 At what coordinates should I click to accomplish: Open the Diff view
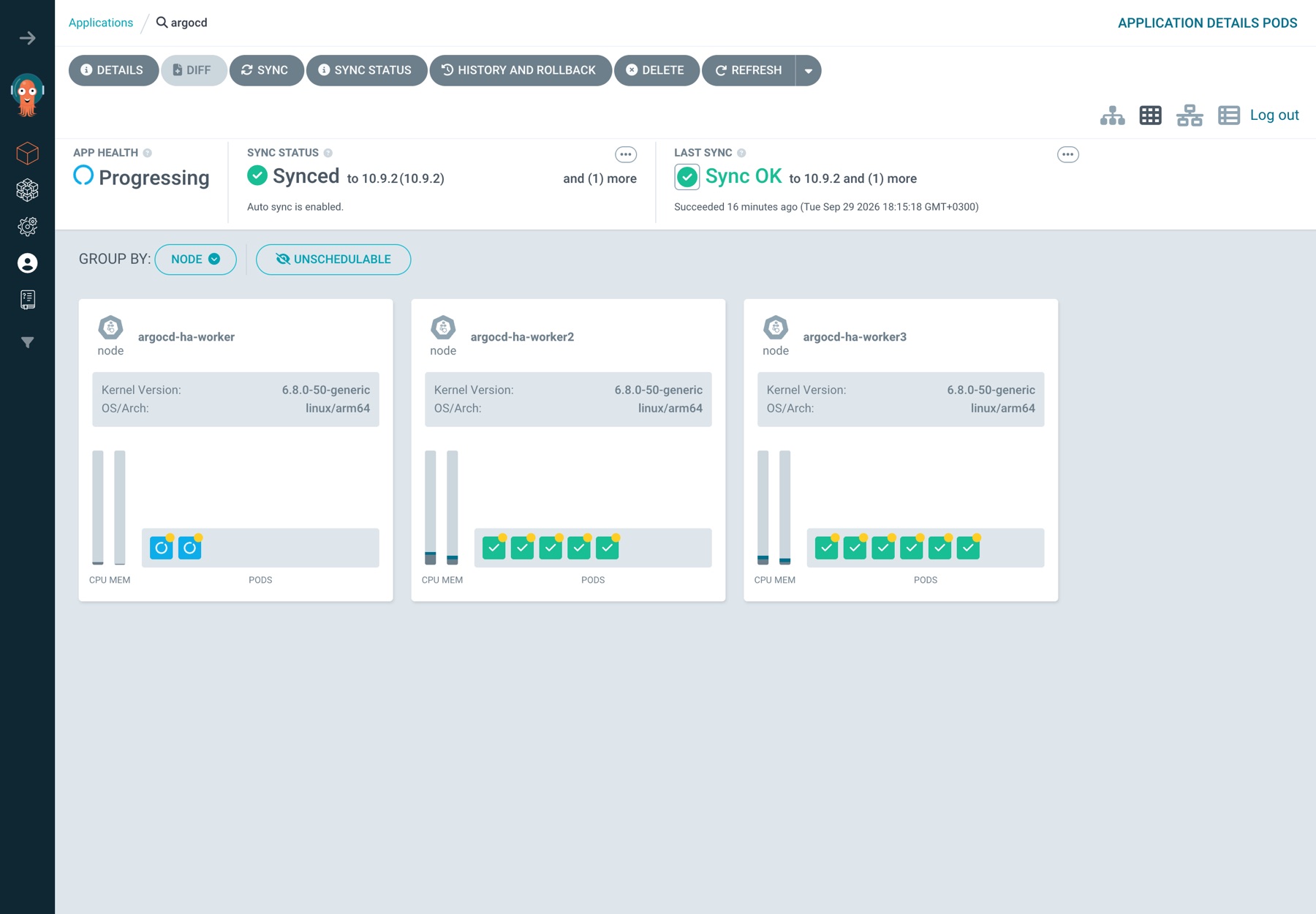pos(194,71)
